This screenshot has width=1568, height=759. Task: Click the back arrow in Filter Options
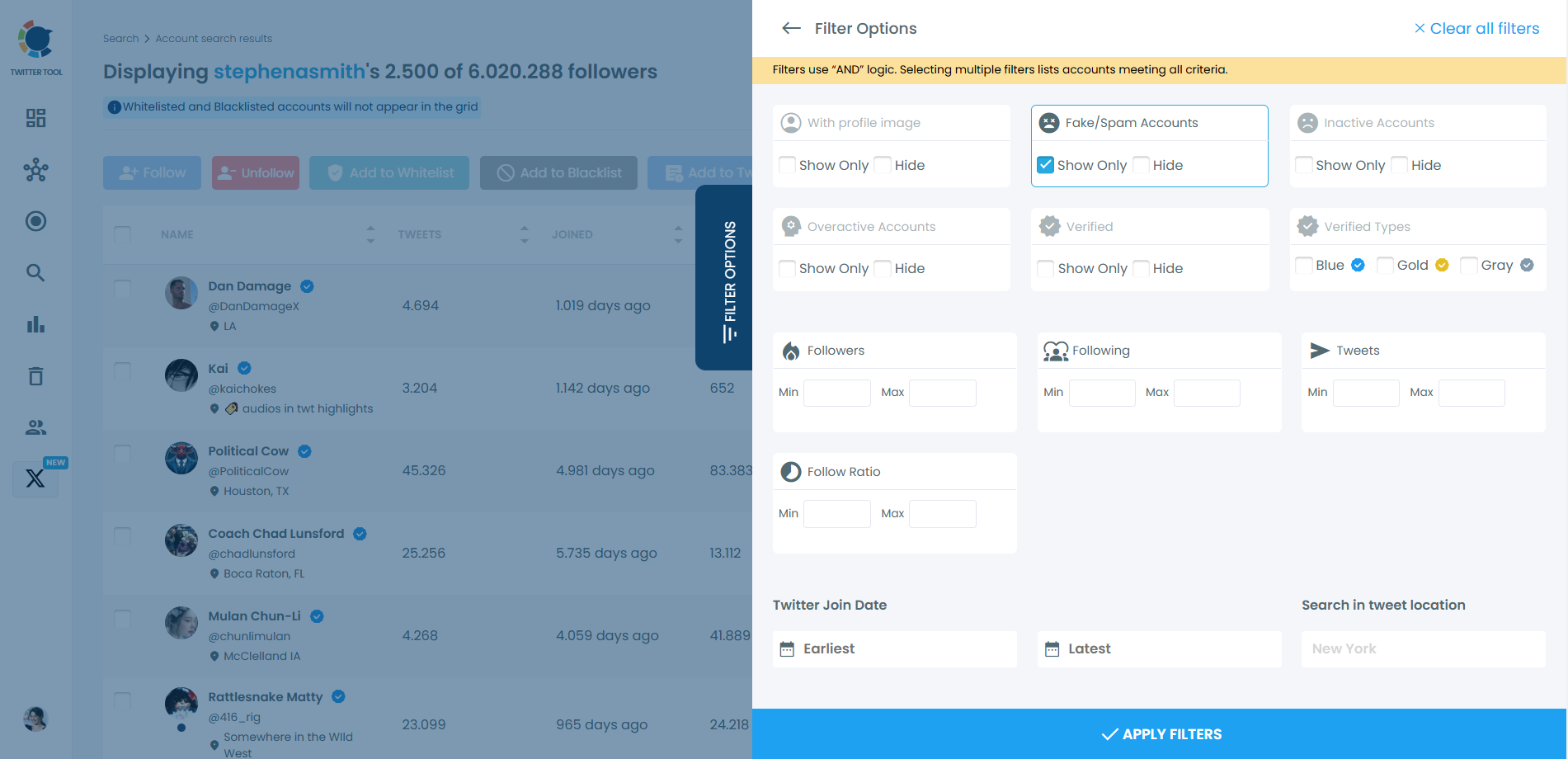click(791, 28)
